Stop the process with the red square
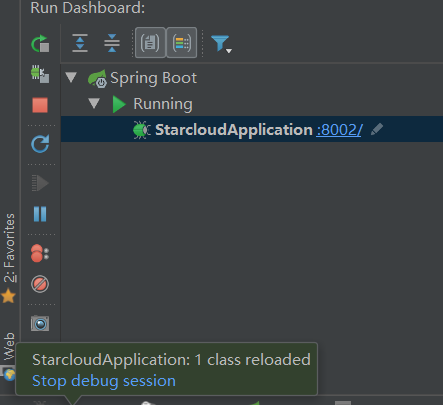This screenshot has height=405, width=443. click(x=40, y=105)
